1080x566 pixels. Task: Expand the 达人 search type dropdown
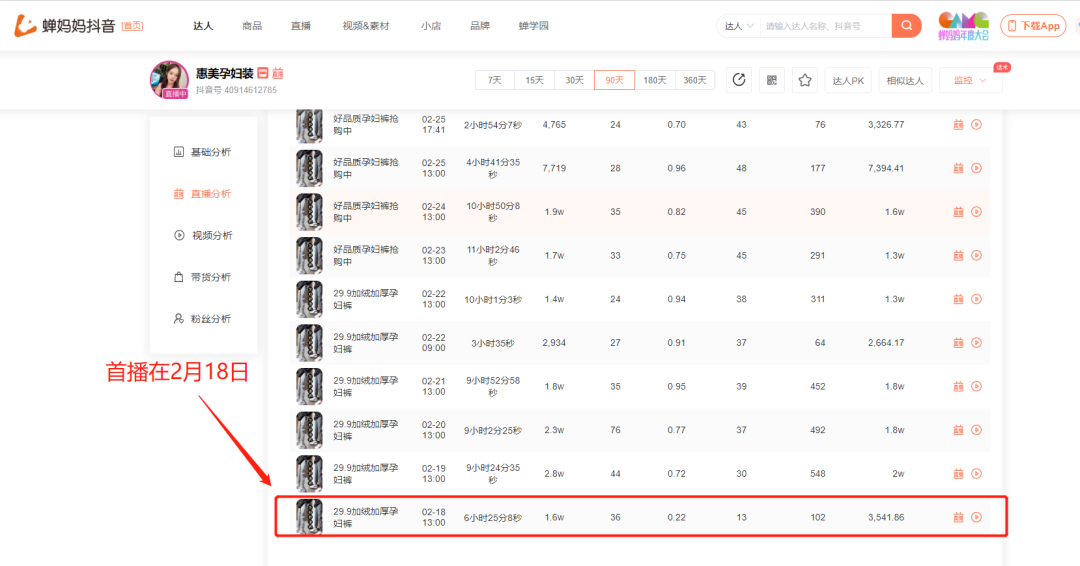[x=738, y=26]
